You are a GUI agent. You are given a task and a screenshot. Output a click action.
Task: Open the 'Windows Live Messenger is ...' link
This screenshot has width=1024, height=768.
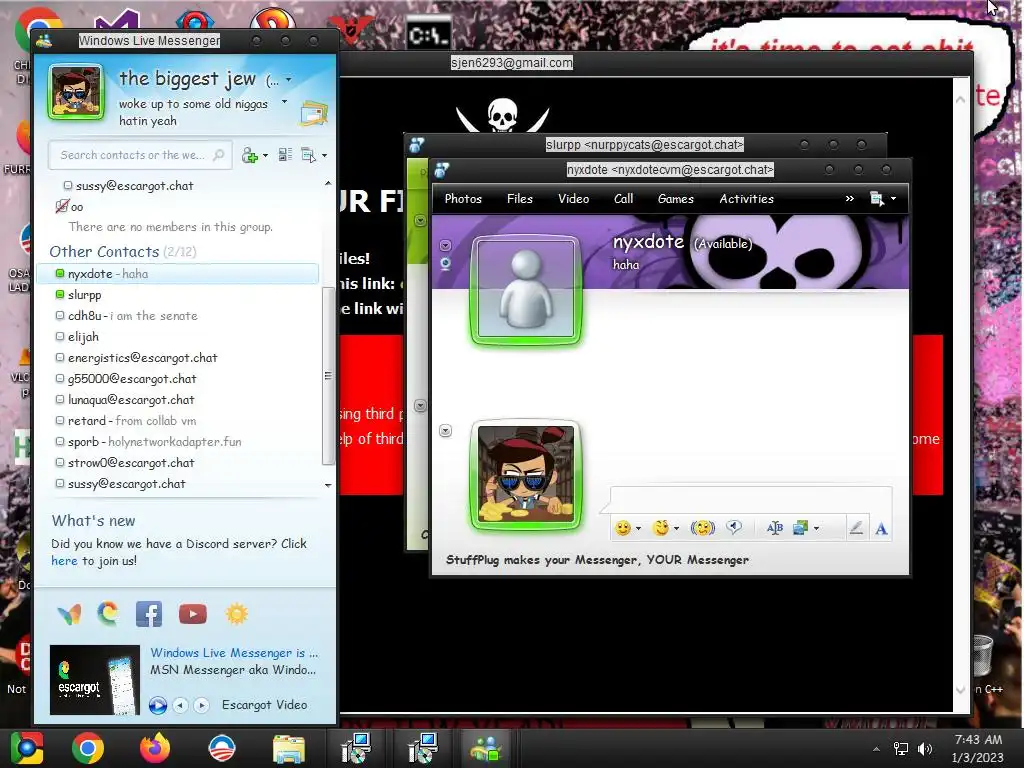[x=234, y=652]
